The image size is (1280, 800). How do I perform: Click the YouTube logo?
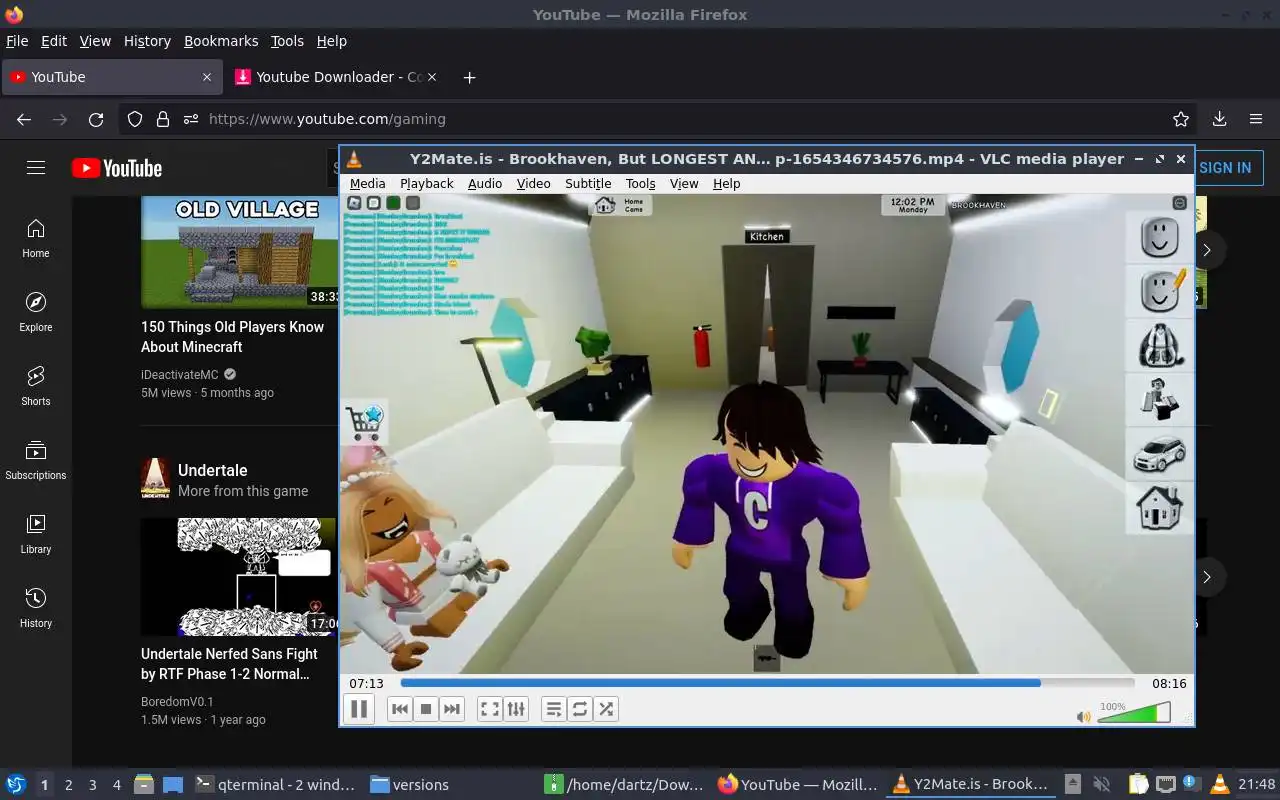117,168
